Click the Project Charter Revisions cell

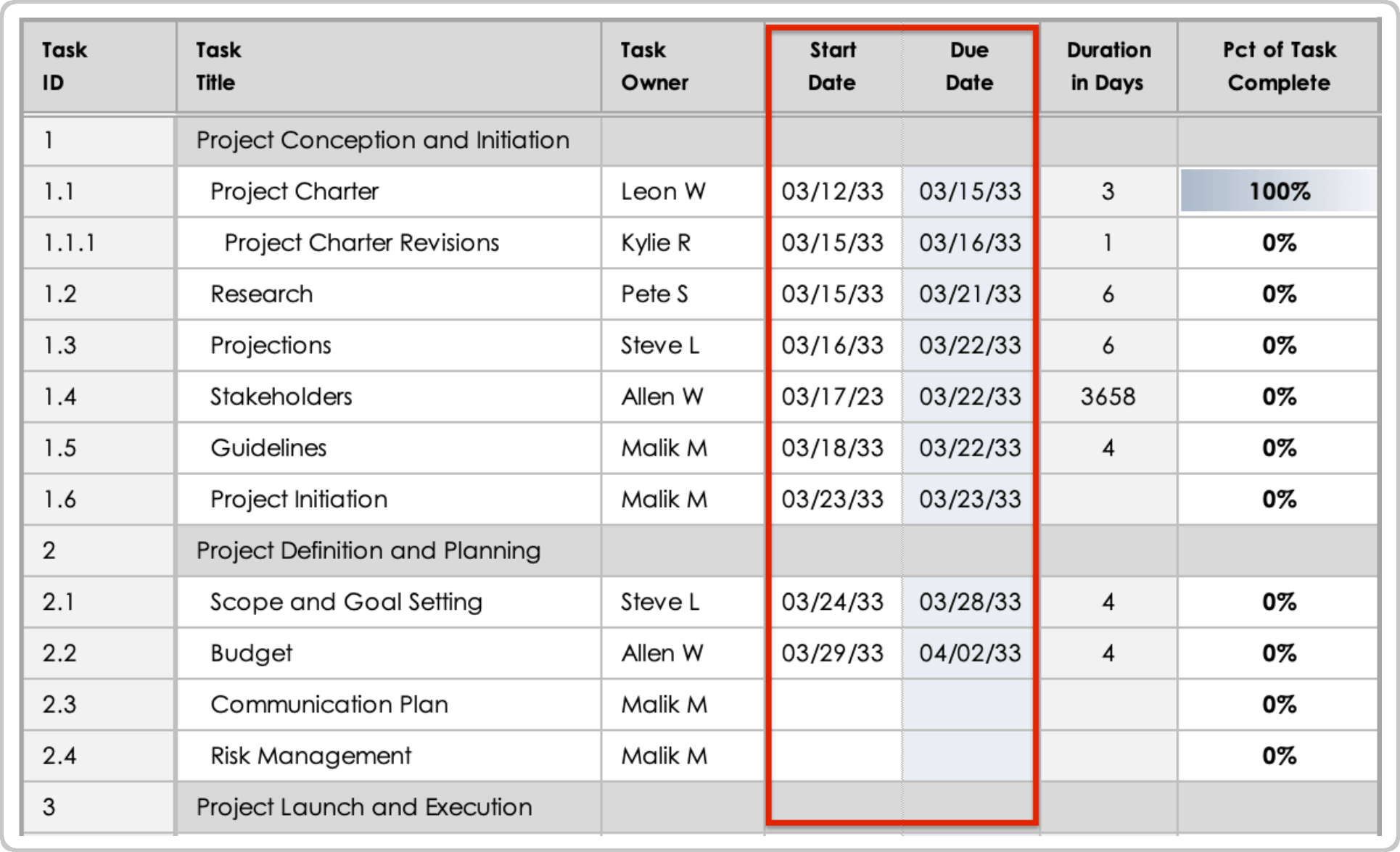(x=361, y=243)
